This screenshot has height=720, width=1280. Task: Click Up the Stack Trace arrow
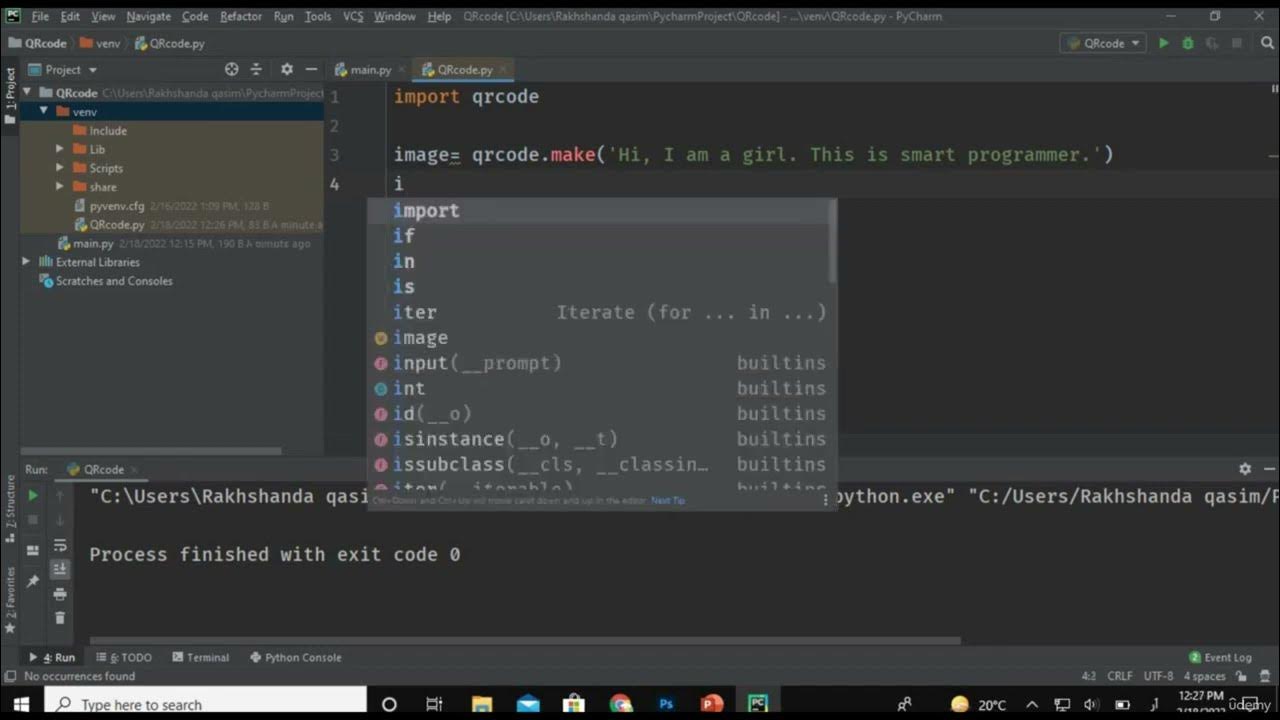(60, 495)
